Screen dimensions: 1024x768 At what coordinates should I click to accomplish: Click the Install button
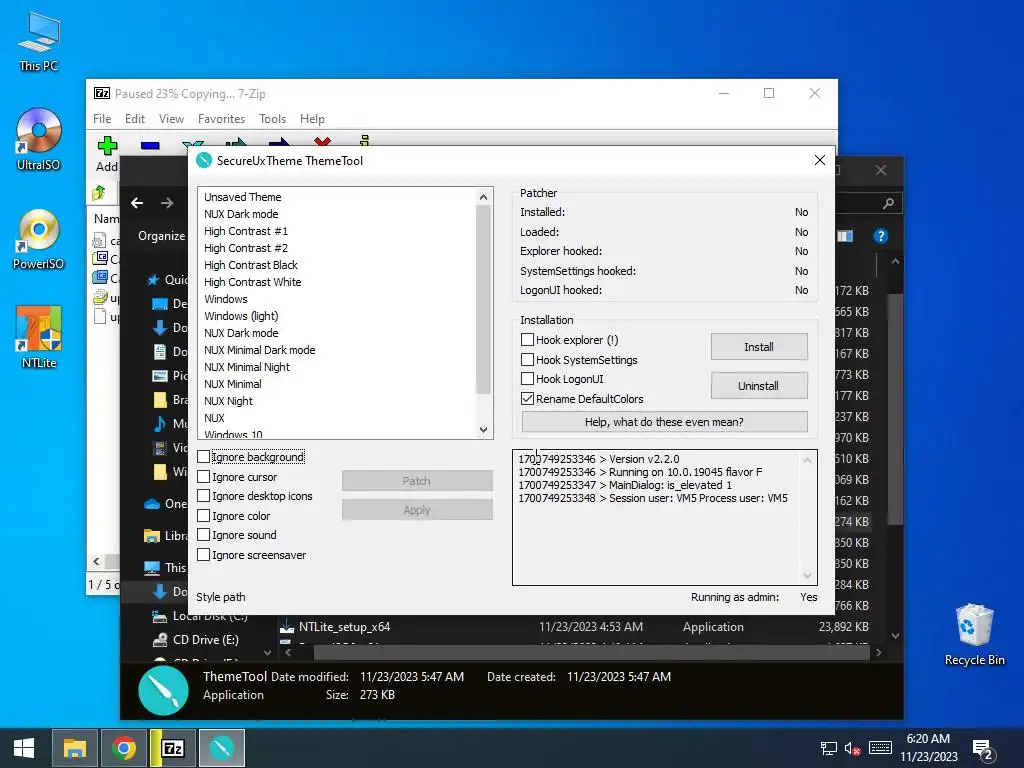point(759,347)
